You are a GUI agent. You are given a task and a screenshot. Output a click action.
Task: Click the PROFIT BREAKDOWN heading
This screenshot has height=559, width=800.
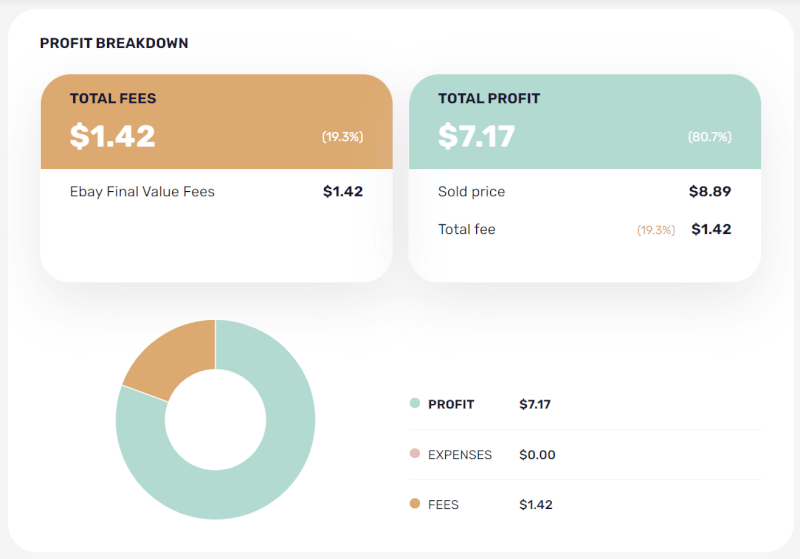pyautogui.click(x=114, y=43)
